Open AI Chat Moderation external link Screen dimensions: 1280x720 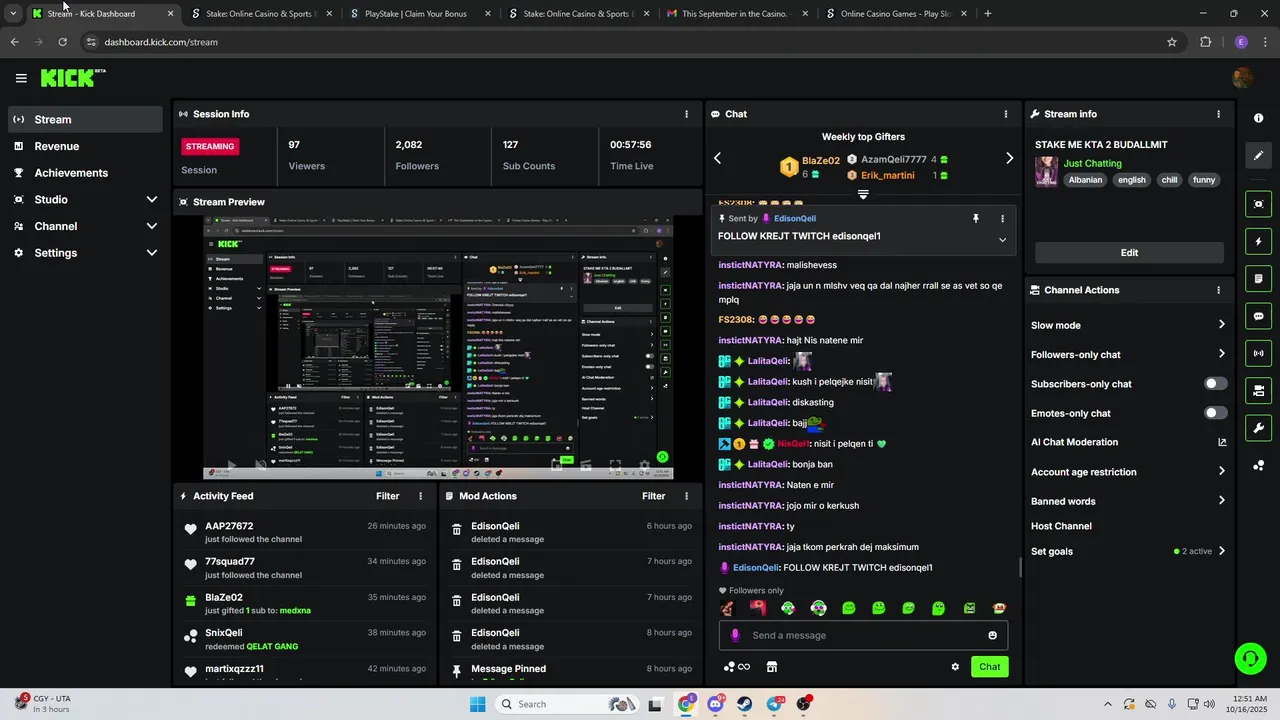point(1222,442)
